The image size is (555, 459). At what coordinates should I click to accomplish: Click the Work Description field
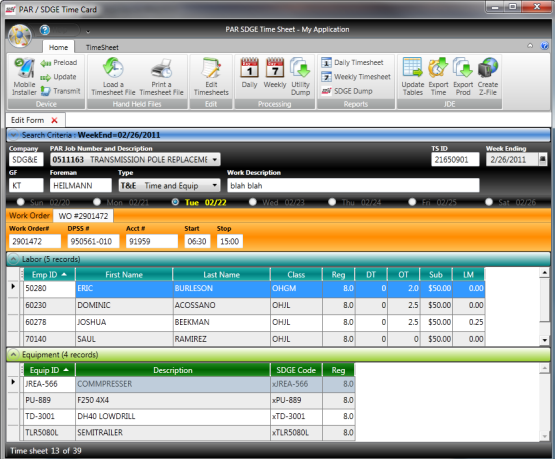(353, 185)
